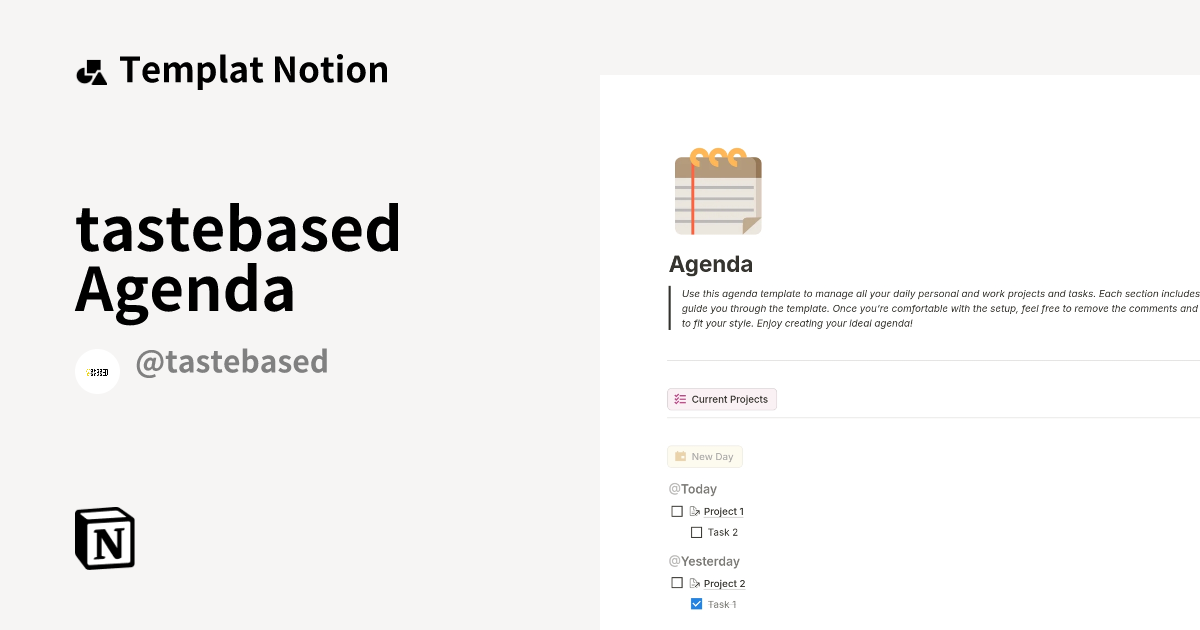Click the pink checklist icon on Current Projects
This screenshot has height=630, width=1200.
tap(680, 398)
